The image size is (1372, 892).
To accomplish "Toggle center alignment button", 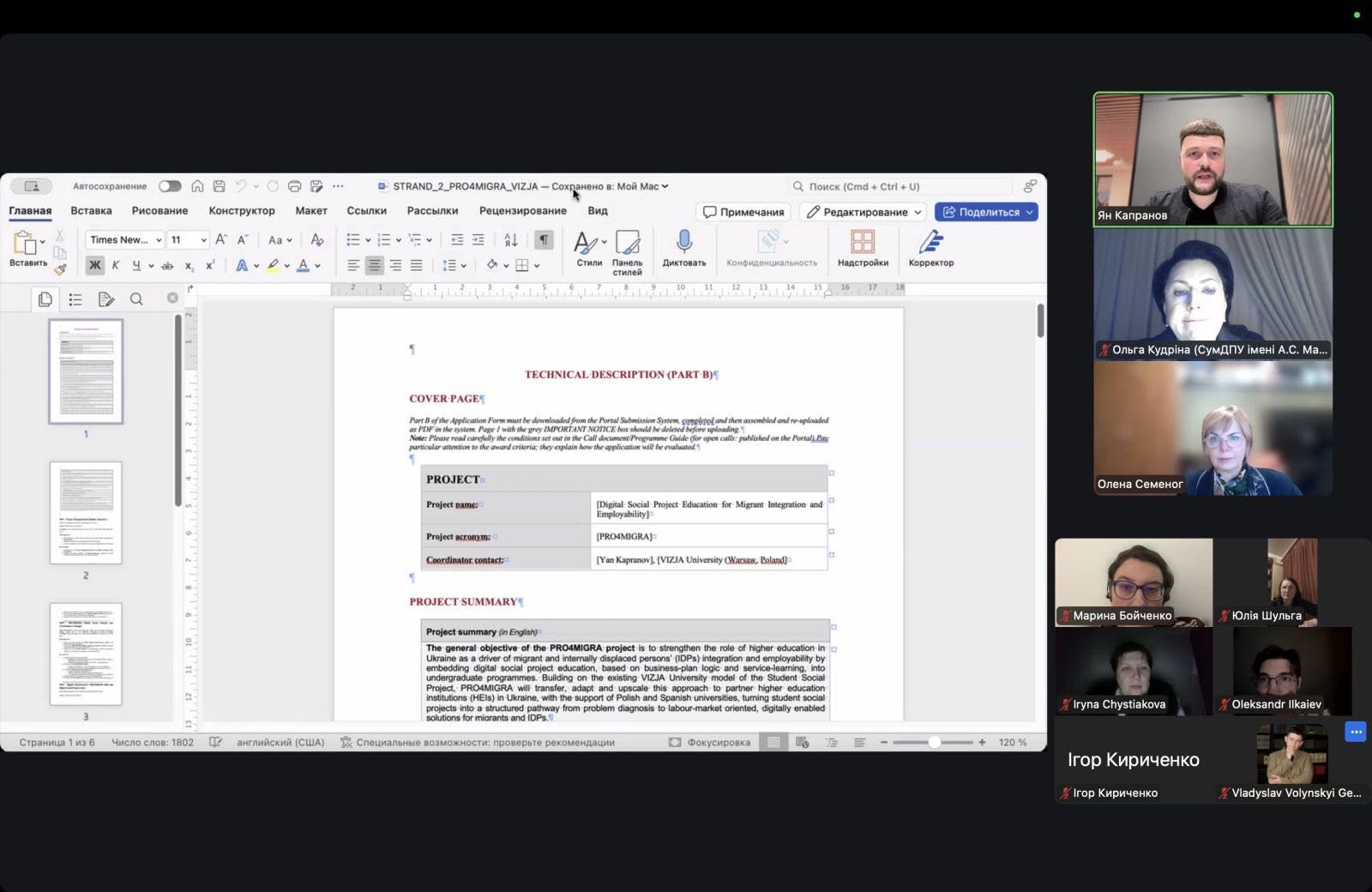I will click(x=374, y=266).
